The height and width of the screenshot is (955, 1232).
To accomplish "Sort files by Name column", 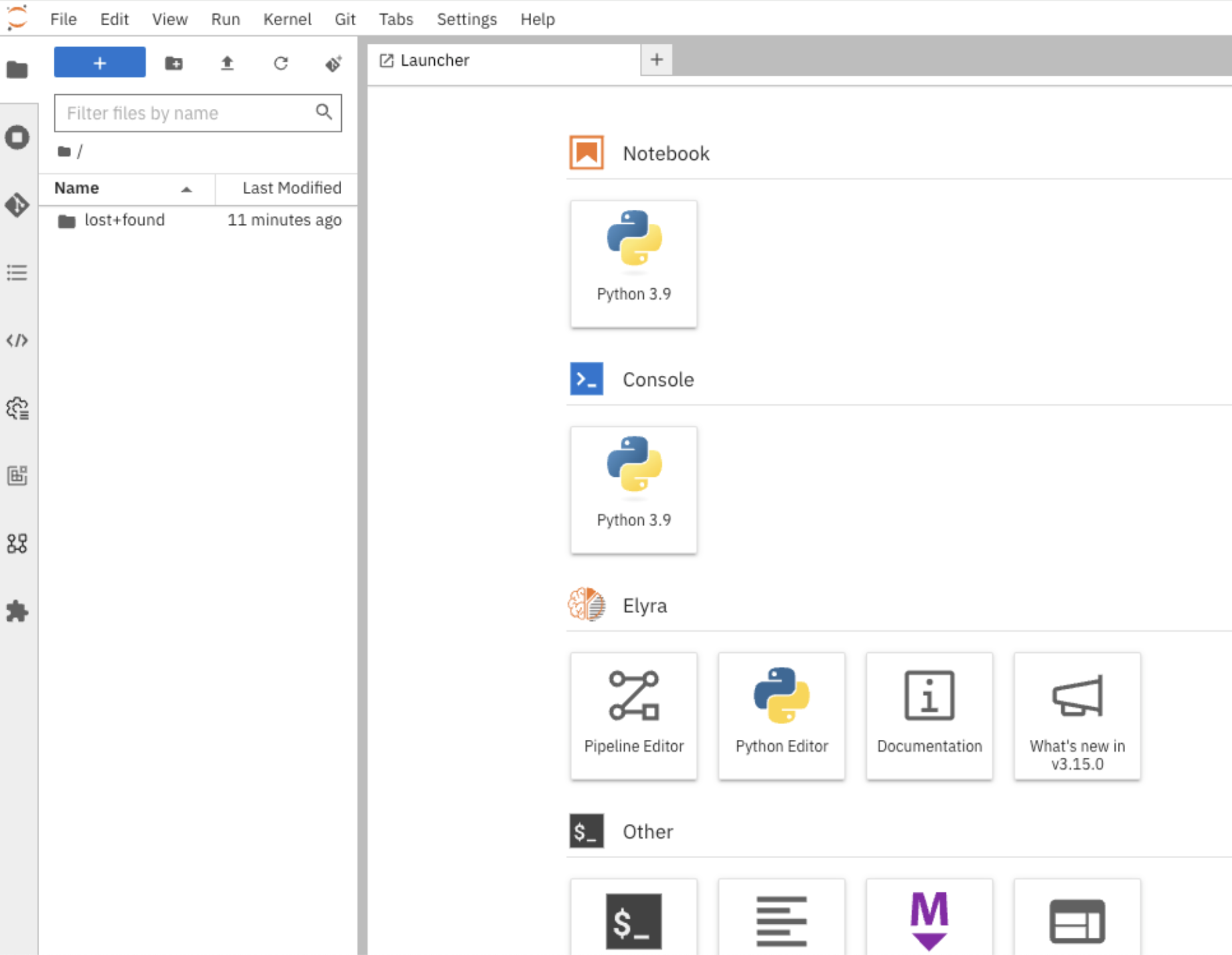I will 127,188.
